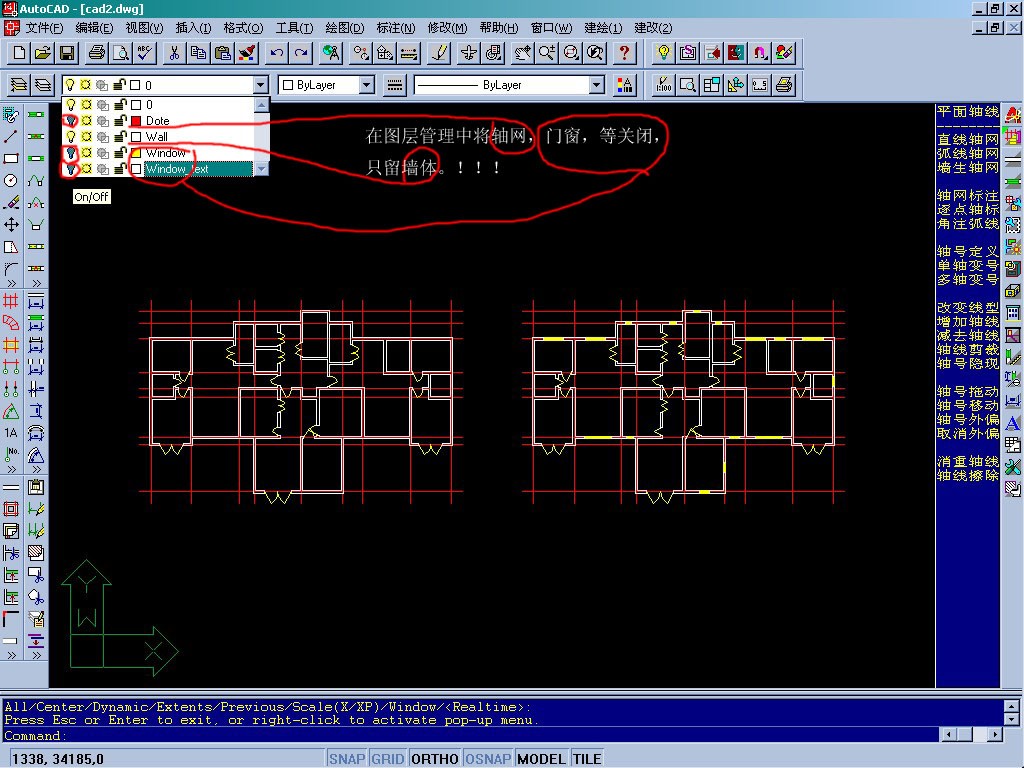Open Print Preview from the toolbar
This screenshot has width=1024, height=768.
pyautogui.click(x=121, y=53)
